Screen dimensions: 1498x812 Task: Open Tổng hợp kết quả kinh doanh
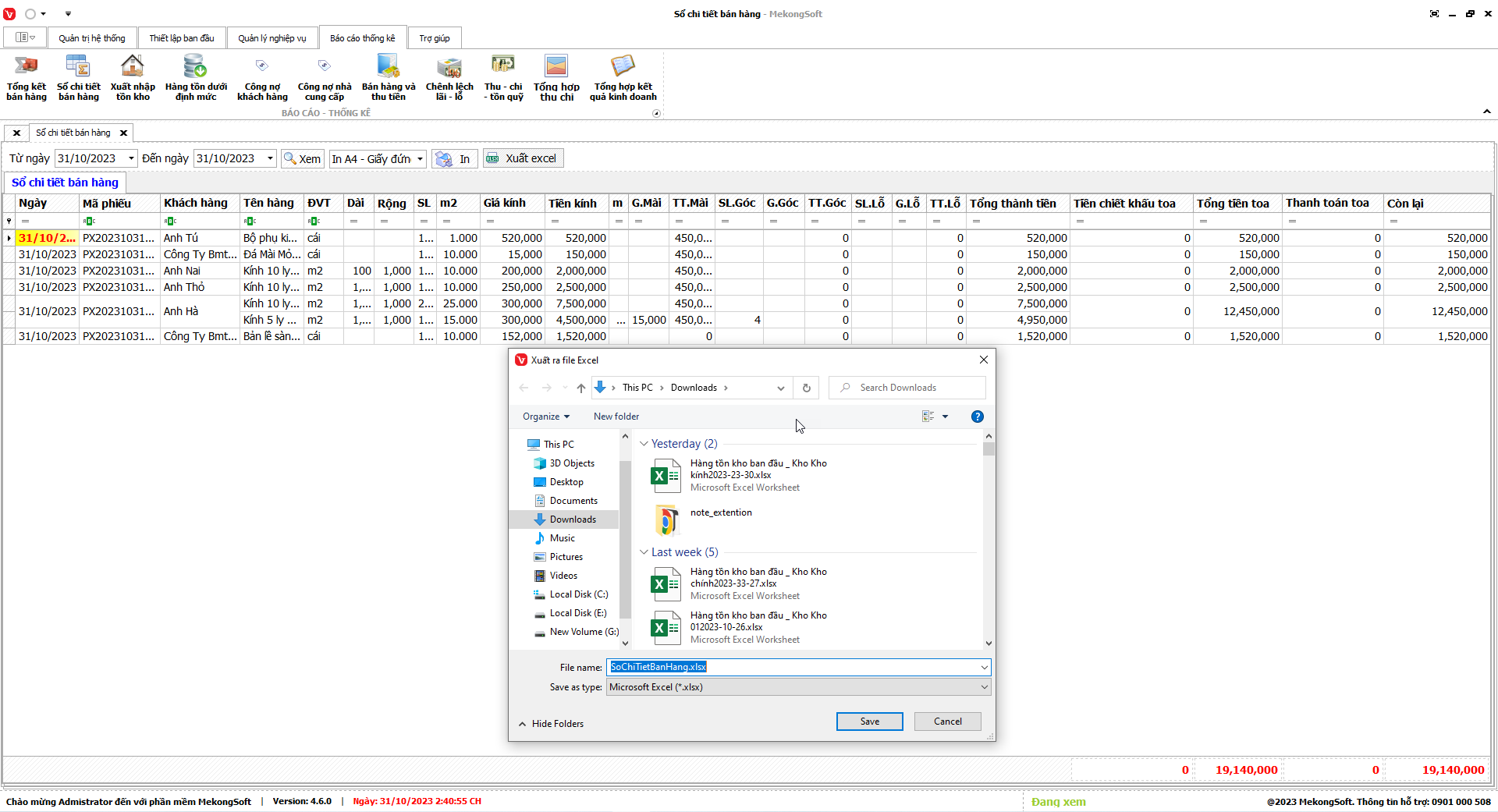(x=623, y=77)
